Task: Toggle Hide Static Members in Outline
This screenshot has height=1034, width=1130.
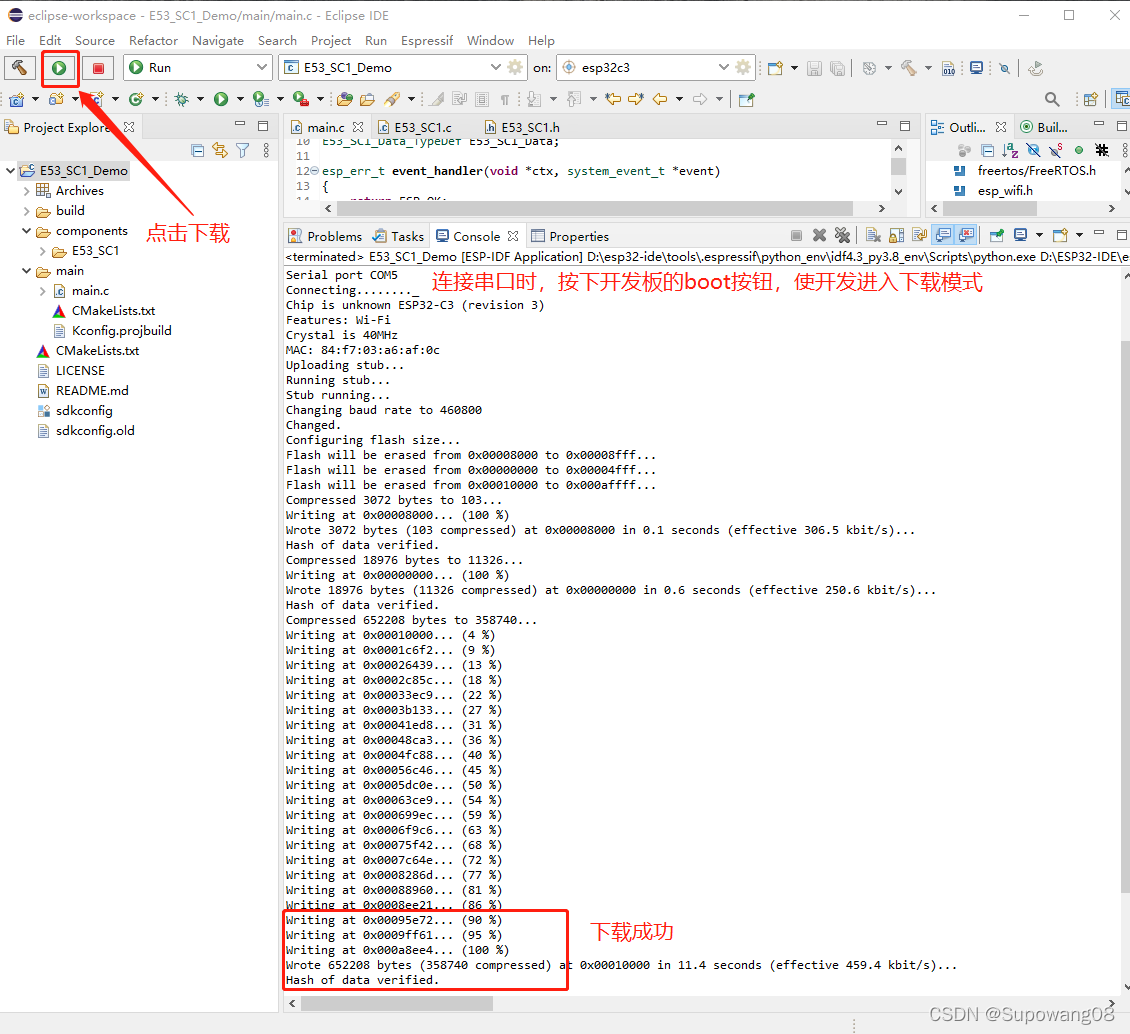Action: coord(1056,151)
